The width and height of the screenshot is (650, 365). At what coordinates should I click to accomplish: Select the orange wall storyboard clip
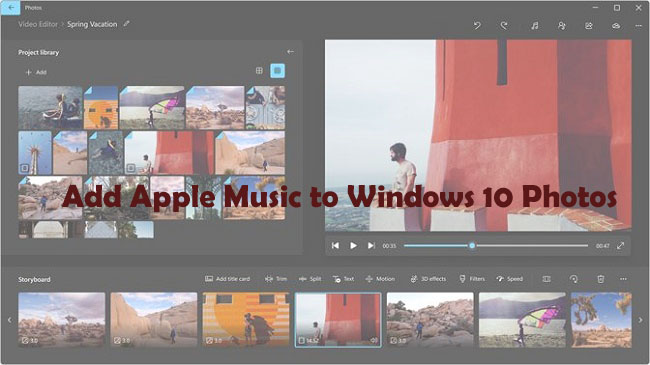(x=246, y=320)
